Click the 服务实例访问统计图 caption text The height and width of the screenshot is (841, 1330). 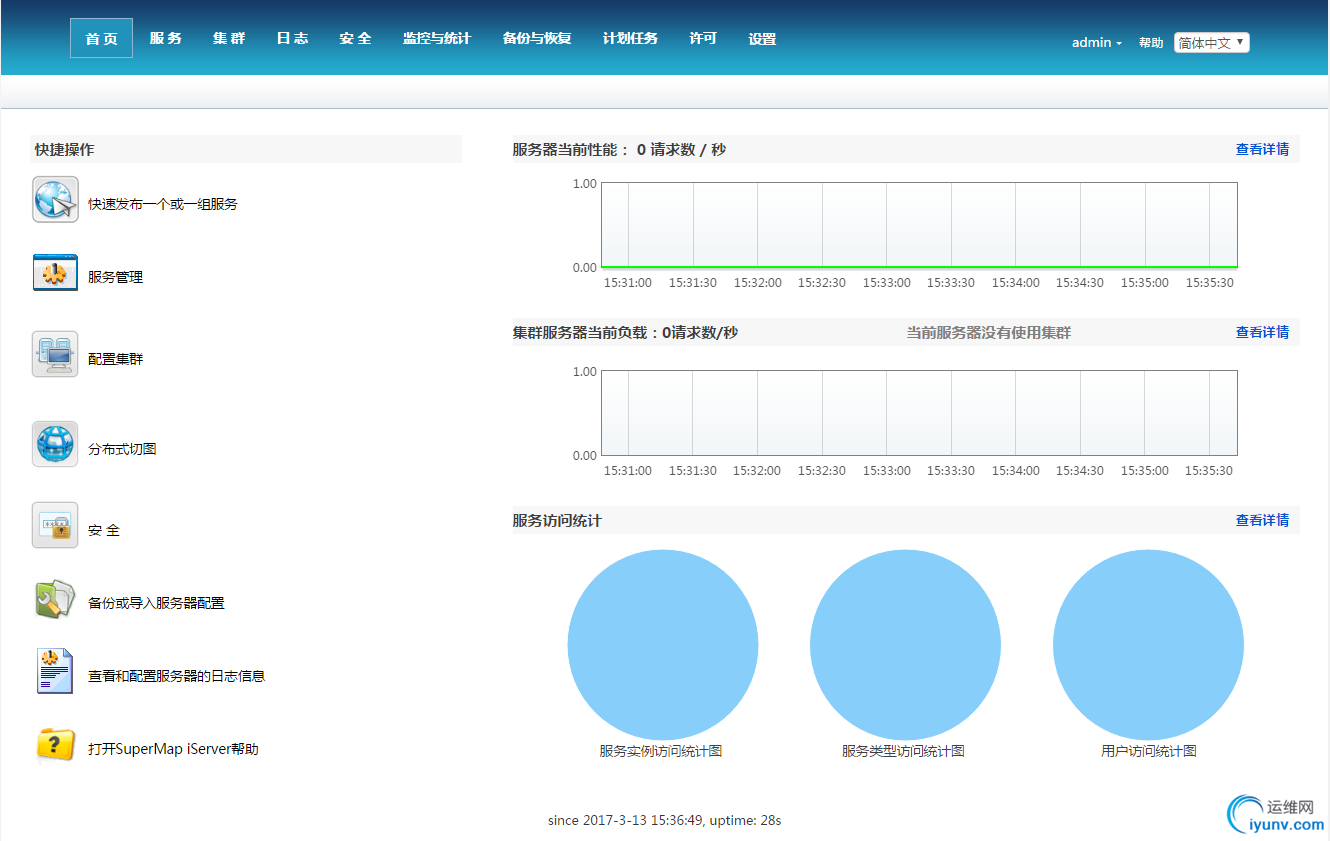tap(661, 751)
